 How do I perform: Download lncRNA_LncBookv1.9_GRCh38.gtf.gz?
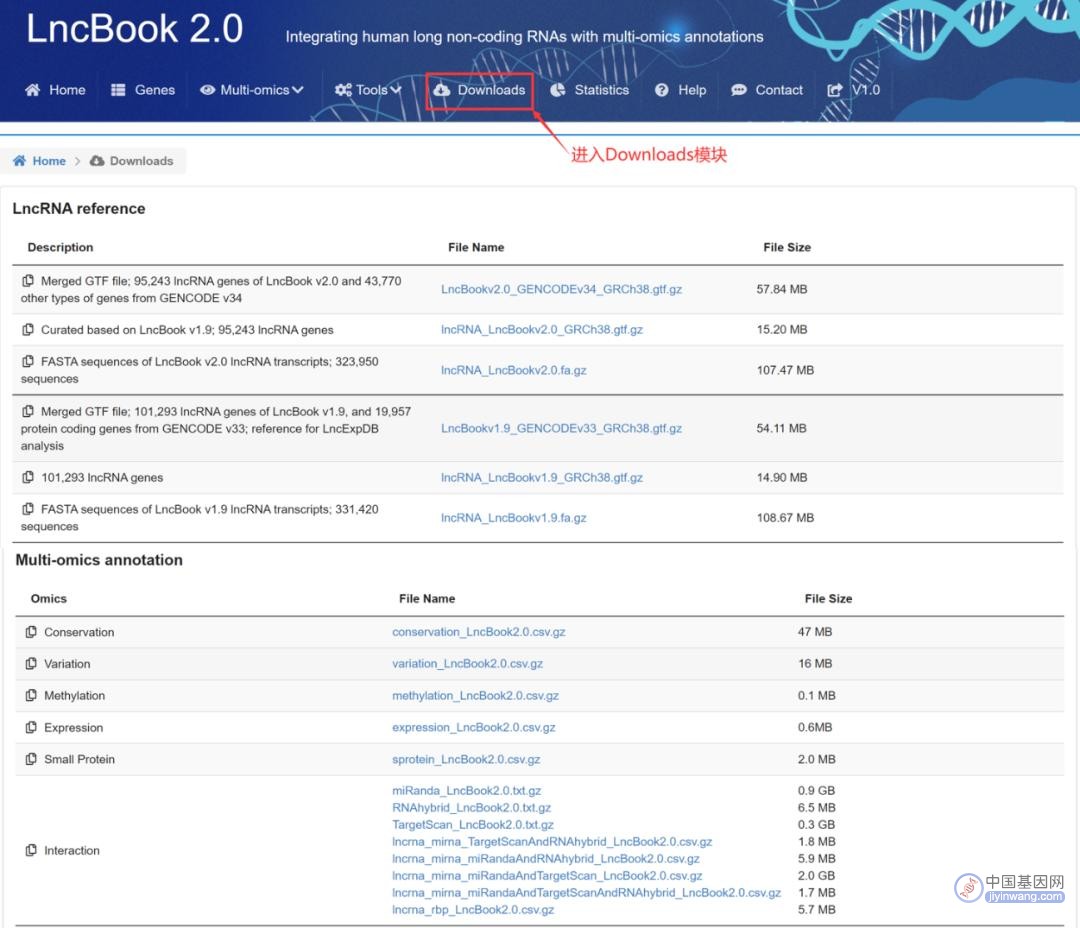[542, 477]
